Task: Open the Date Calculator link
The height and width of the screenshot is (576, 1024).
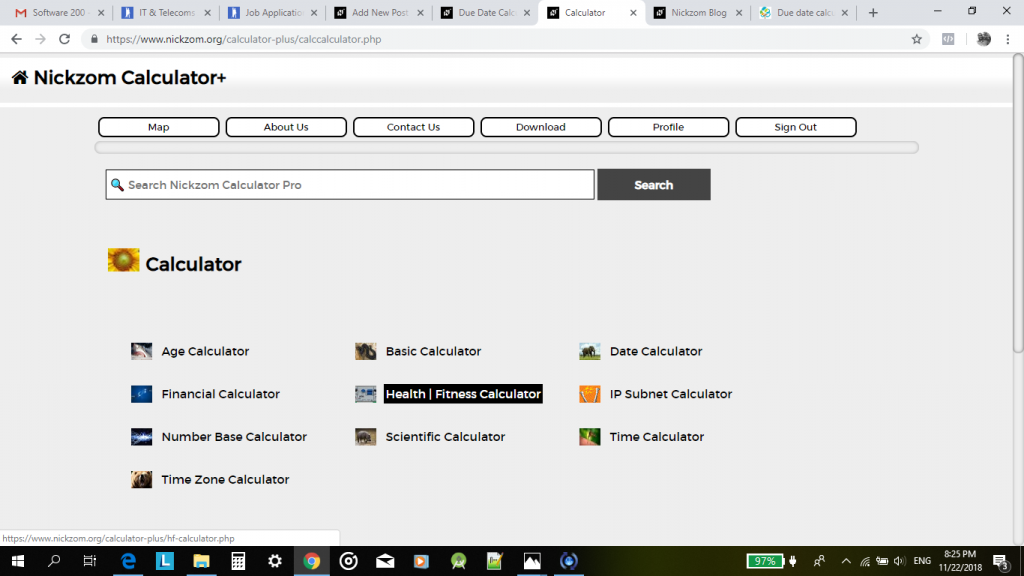Action: (656, 351)
